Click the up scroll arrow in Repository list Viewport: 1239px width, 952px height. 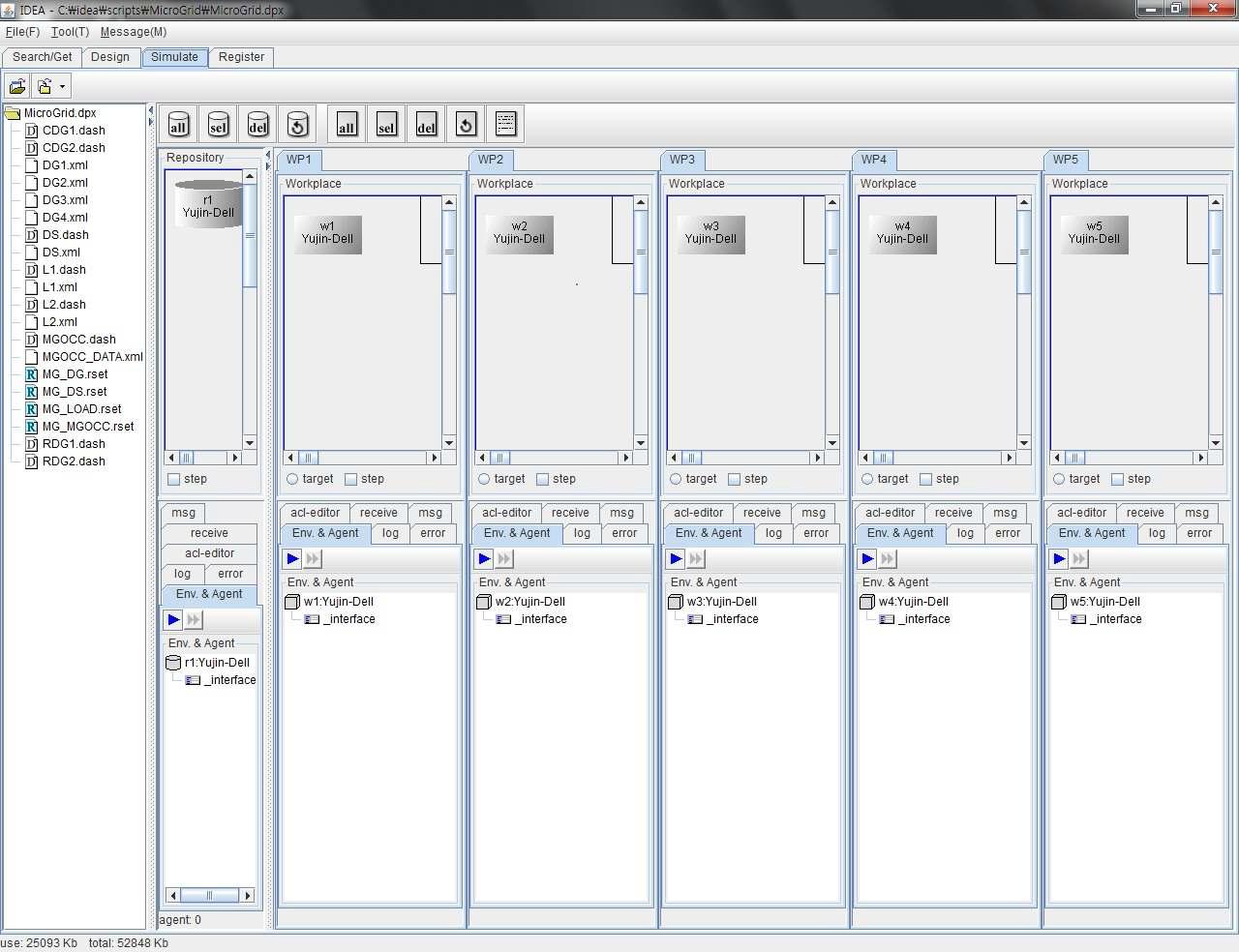pos(250,176)
